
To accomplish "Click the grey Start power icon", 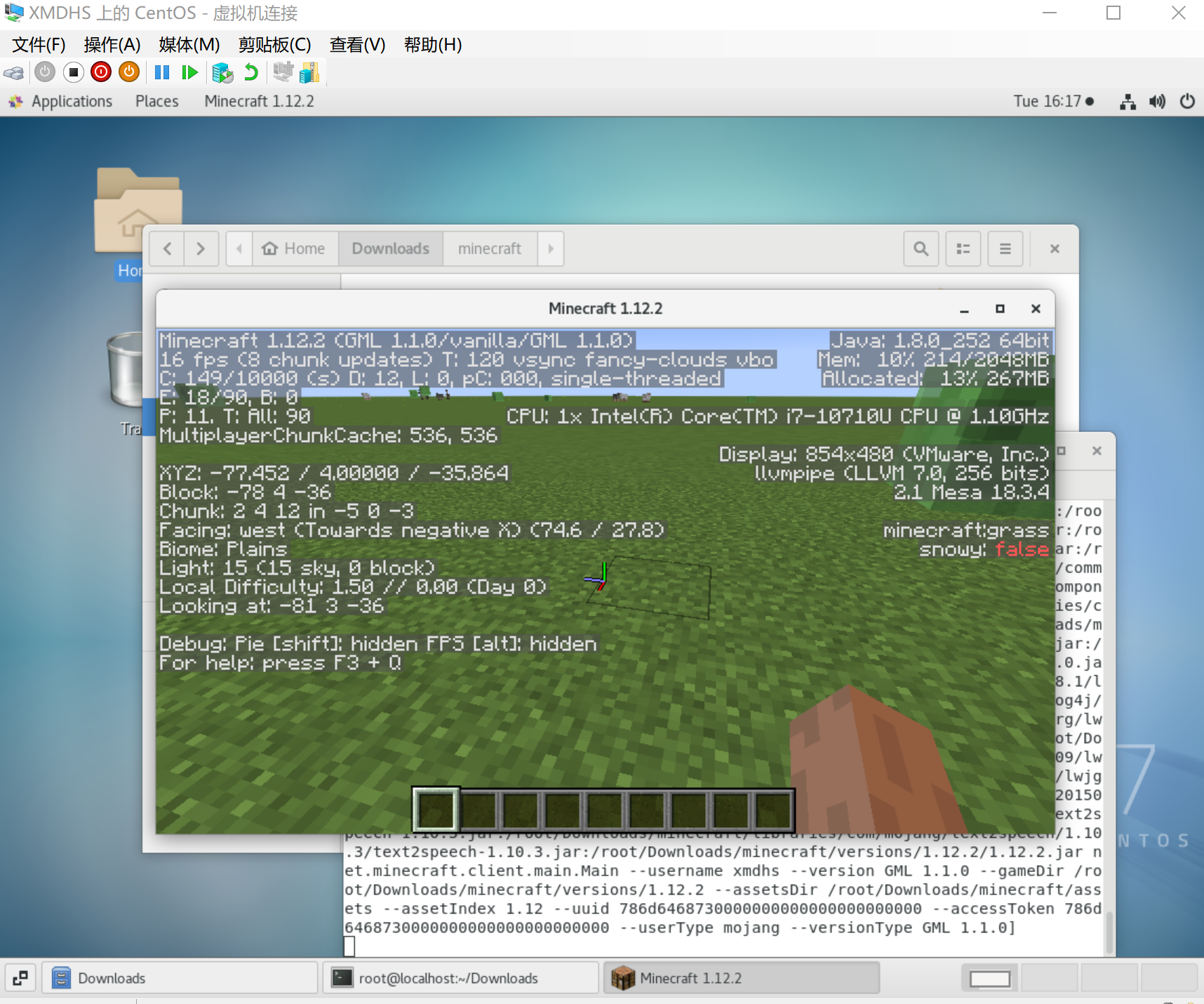I will (45, 72).
